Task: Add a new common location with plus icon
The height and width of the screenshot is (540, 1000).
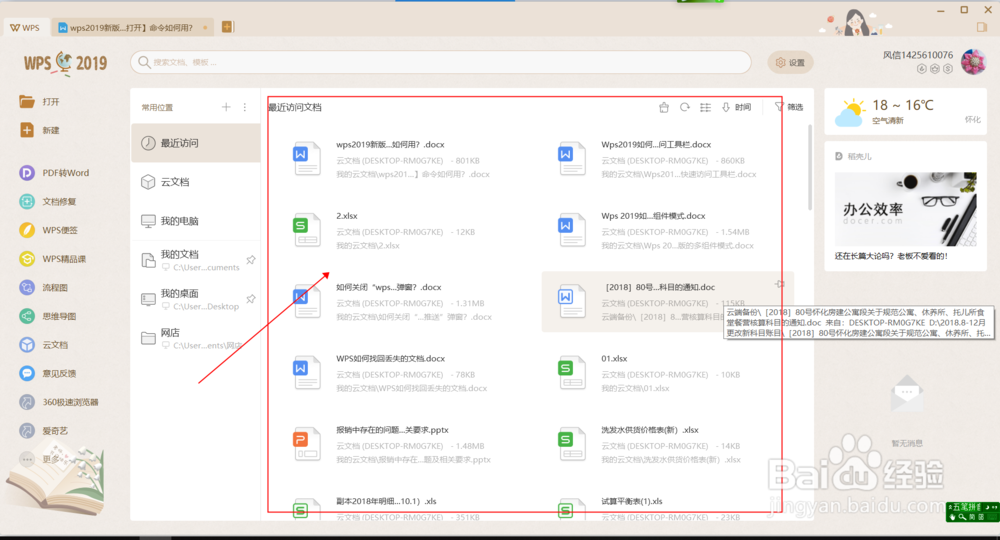Action: (226, 107)
